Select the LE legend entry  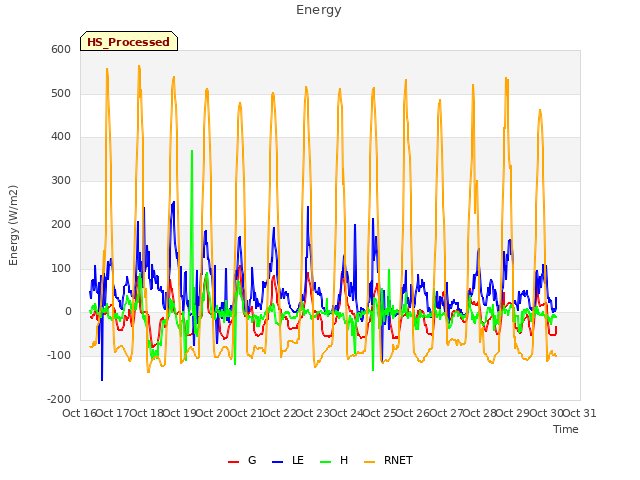point(288,460)
